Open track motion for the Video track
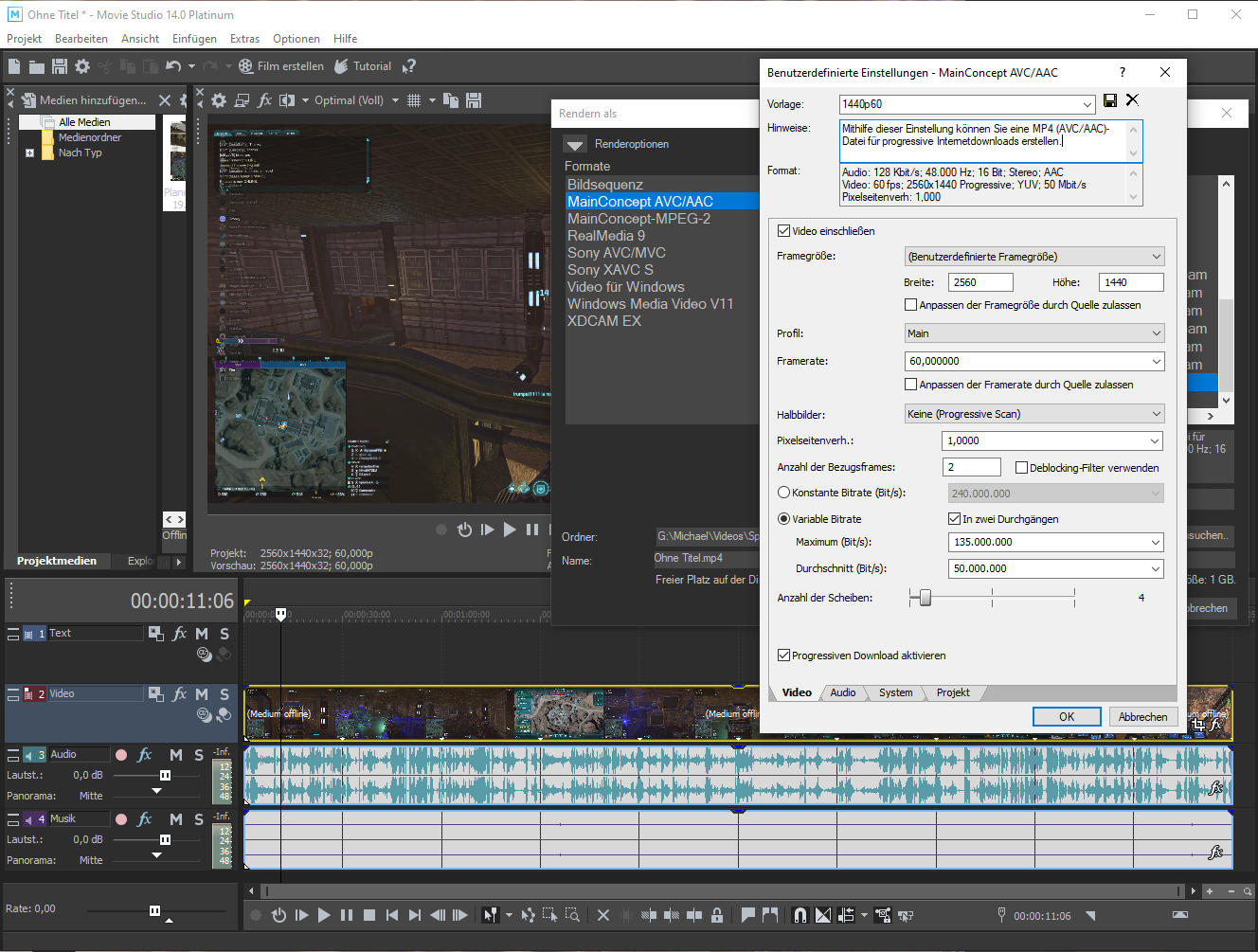Image resolution: width=1258 pixels, height=952 pixels. click(x=156, y=693)
